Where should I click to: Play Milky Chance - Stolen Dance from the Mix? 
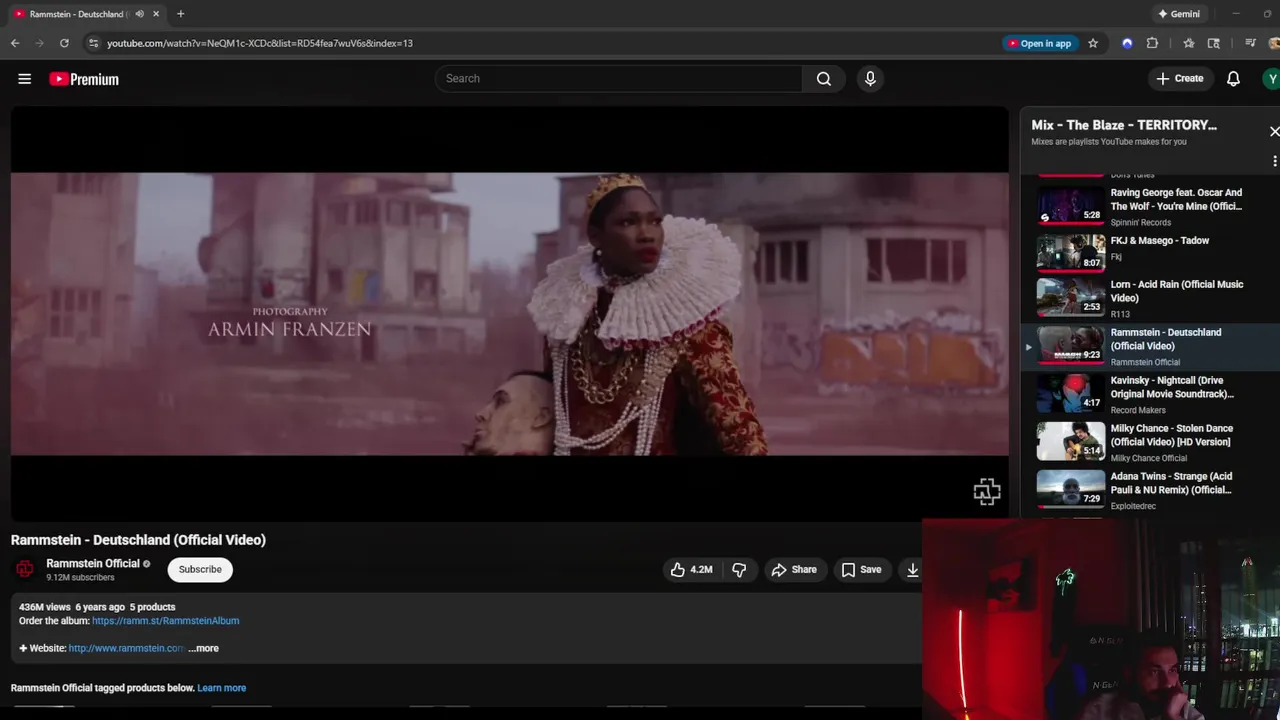coord(1150,442)
